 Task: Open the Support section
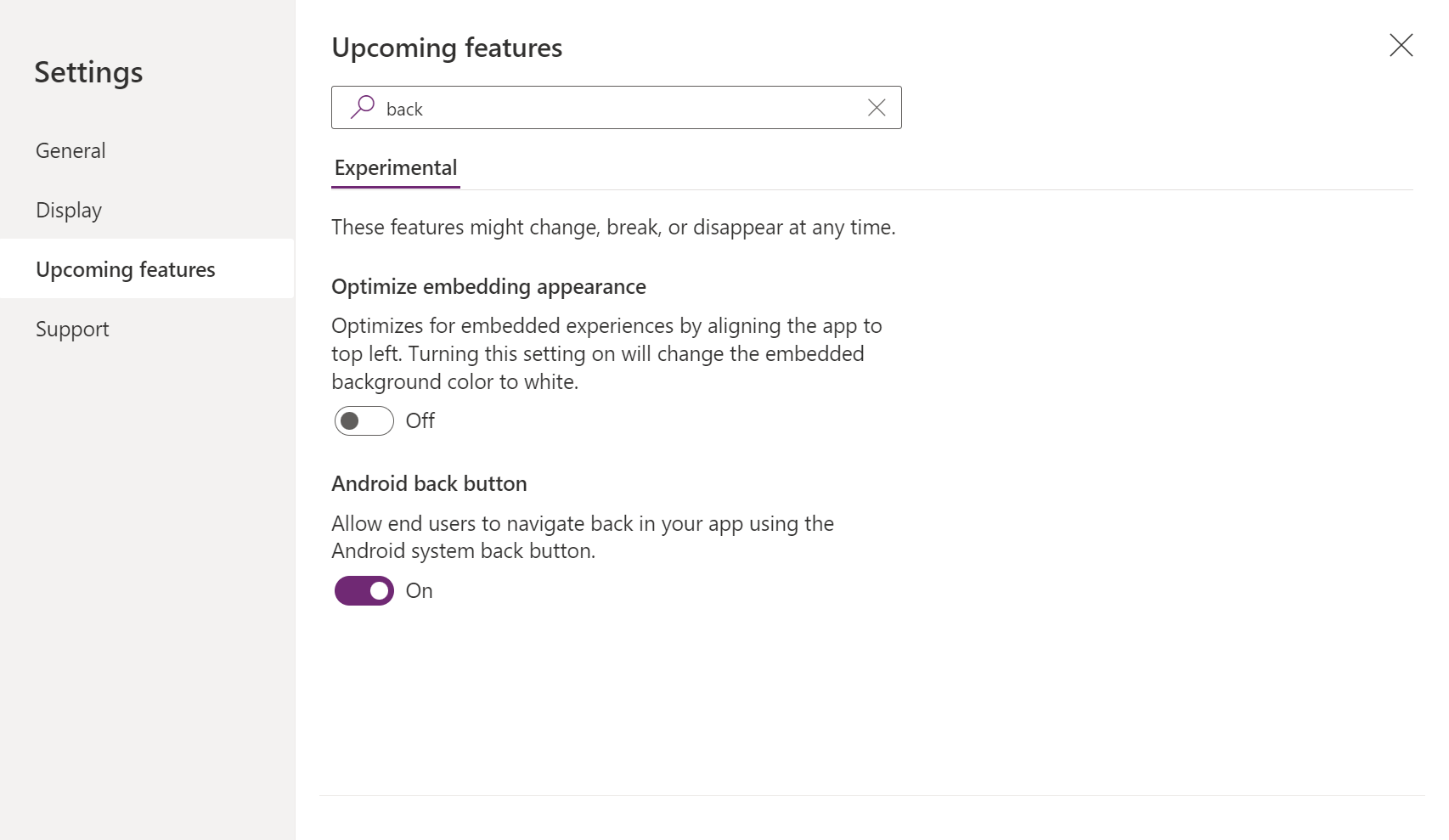72,329
